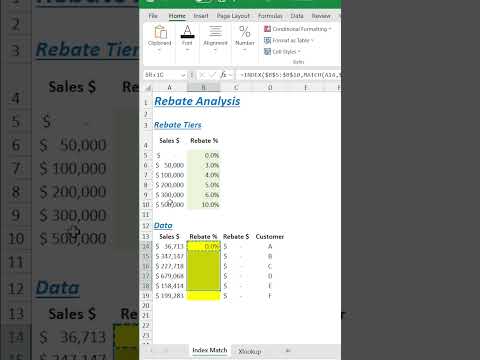This screenshot has height=360, width=480.
Task: Click the $ 227,718 sales cell
Action: (x=170, y=266)
